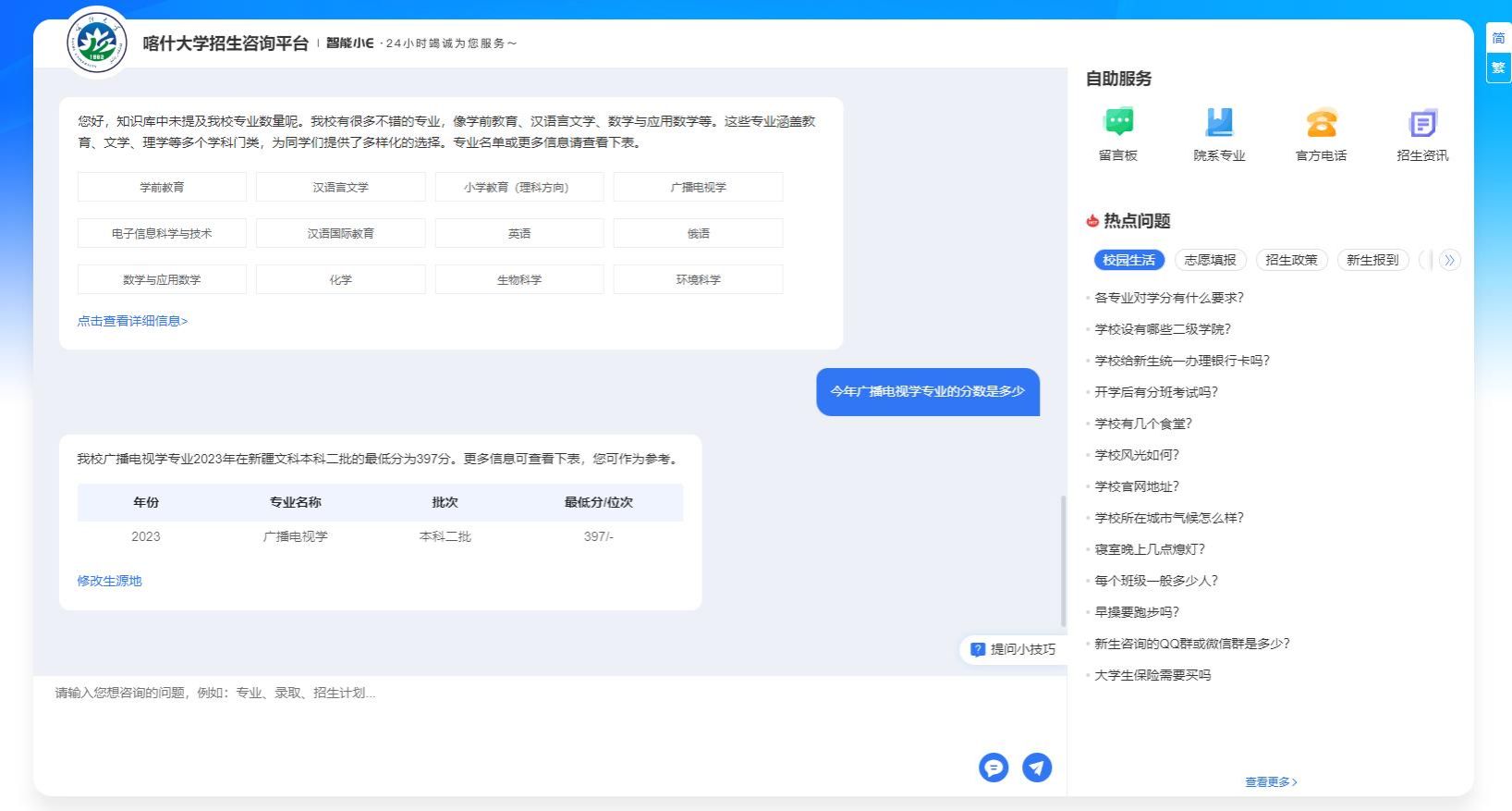Expand 查看更多 hot questions
This screenshot has width=1512, height=811.
[x=1271, y=782]
